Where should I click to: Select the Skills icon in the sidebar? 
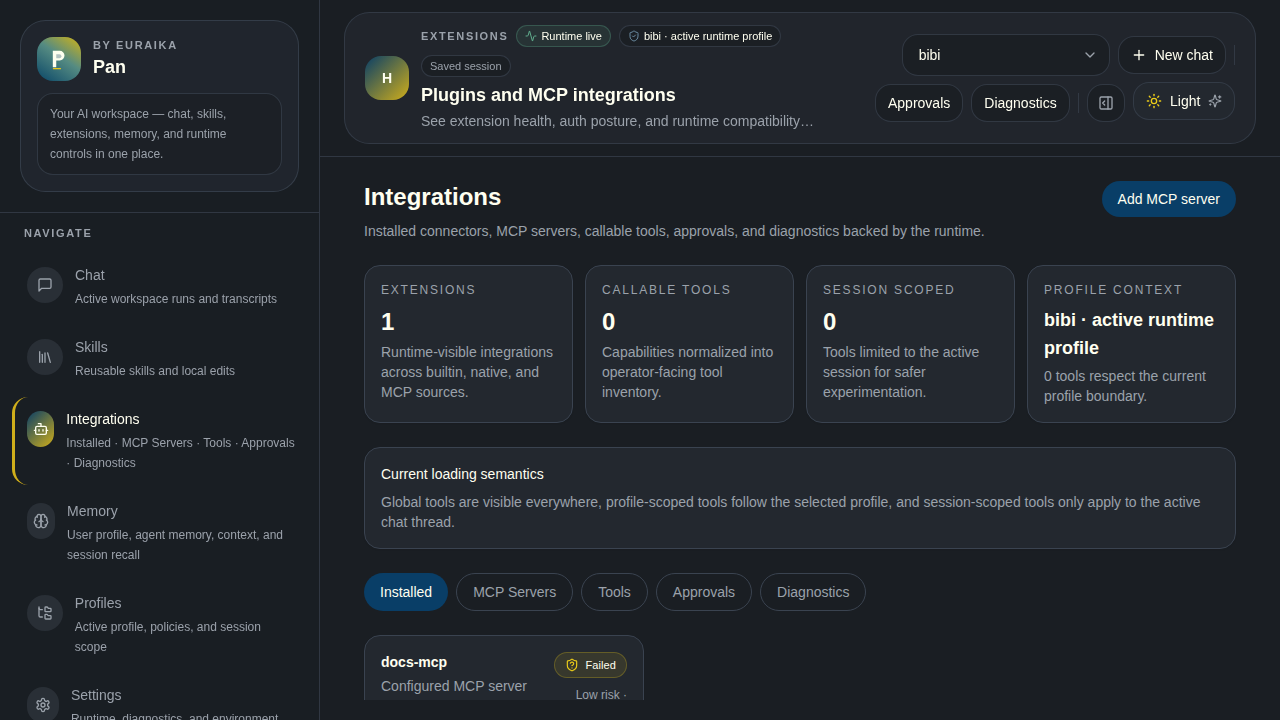[x=44, y=357]
